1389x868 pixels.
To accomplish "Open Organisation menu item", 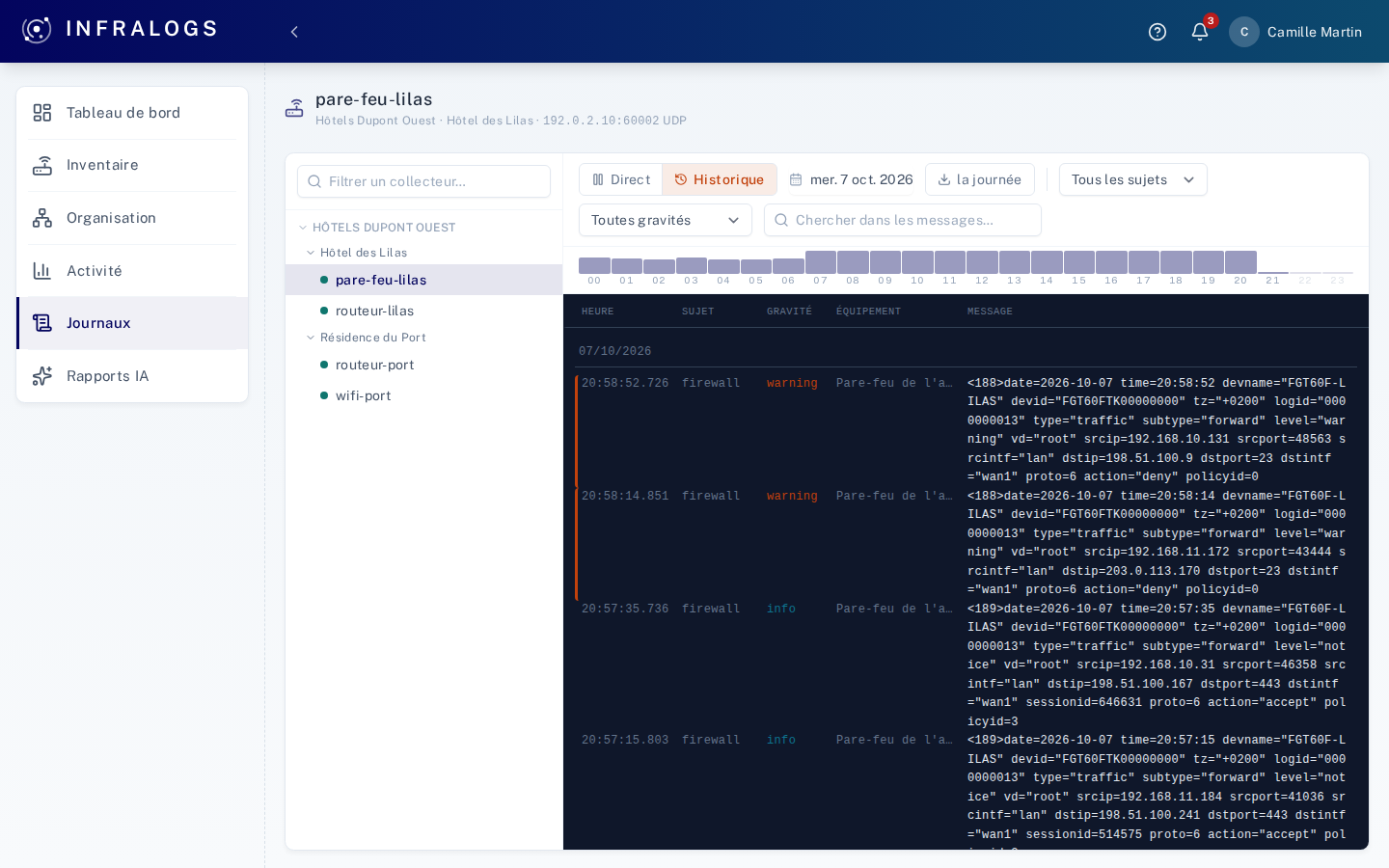I will [x=132, y=218].
